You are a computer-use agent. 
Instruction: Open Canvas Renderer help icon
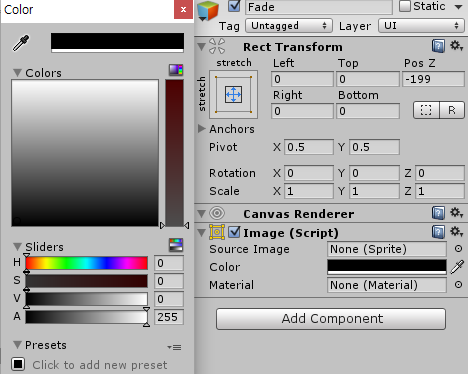[x=438, y=213]
